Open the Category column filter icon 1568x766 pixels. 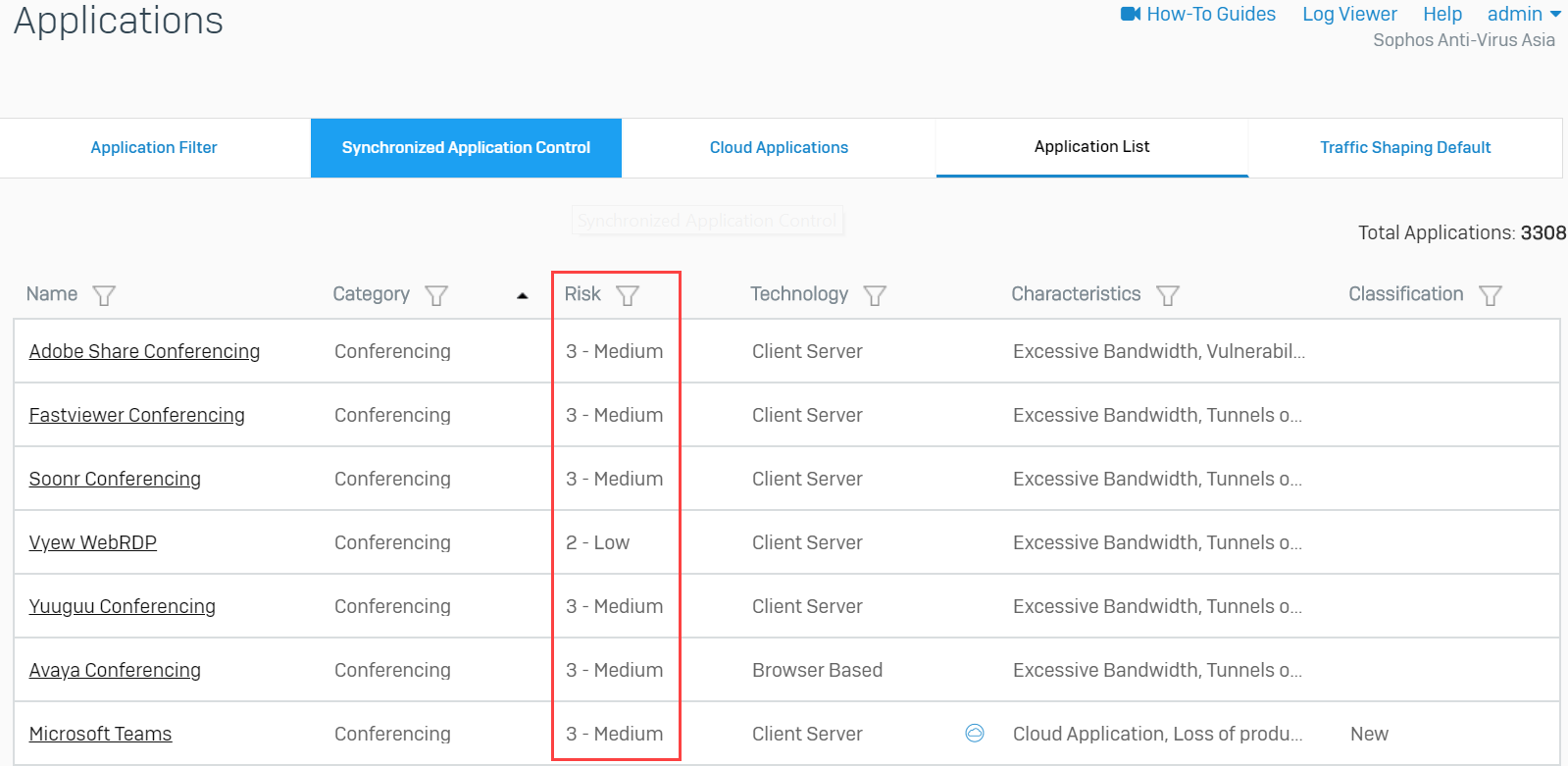(436, 295)
